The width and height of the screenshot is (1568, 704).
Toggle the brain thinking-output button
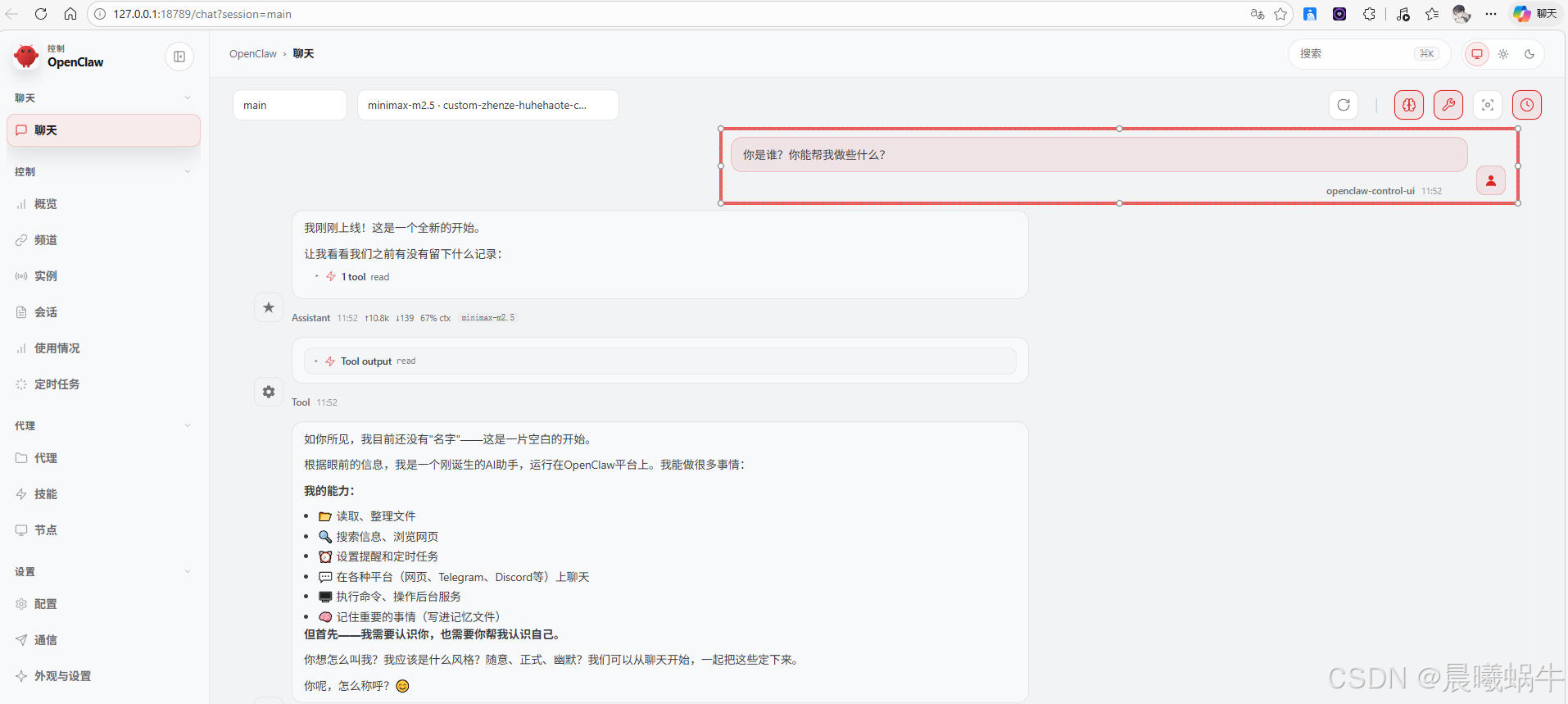(1409, 105)
